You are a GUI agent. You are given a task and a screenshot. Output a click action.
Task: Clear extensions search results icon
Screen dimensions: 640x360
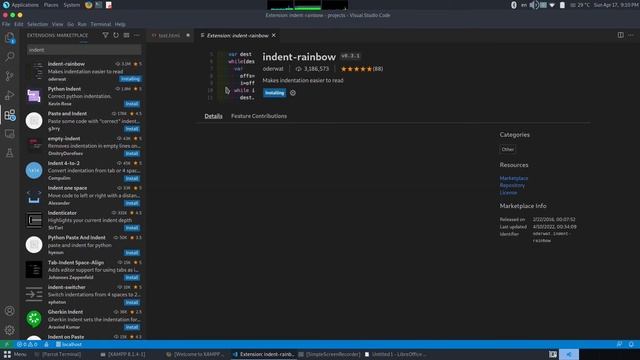pos(127,36)
